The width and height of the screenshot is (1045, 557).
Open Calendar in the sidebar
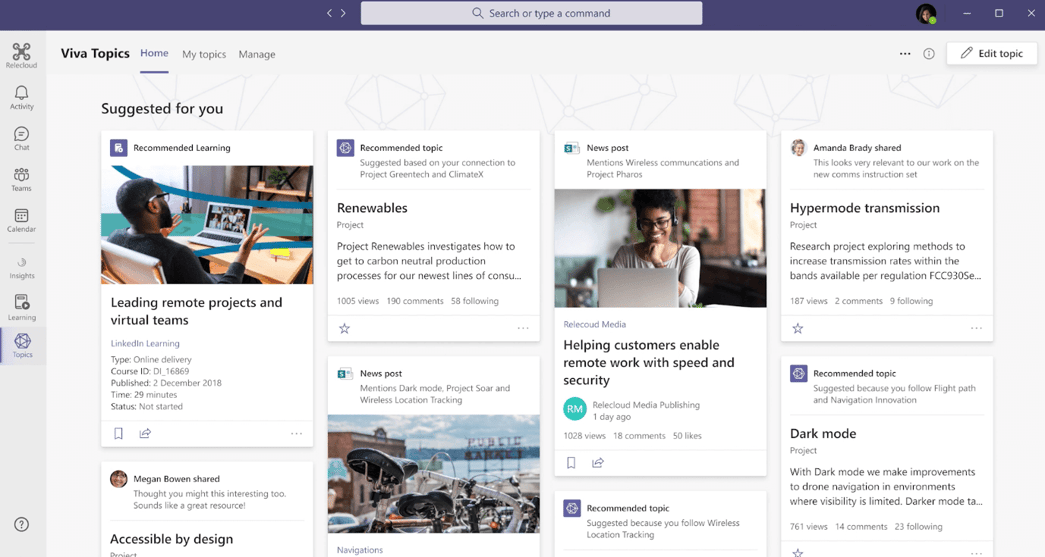[21, 220]
